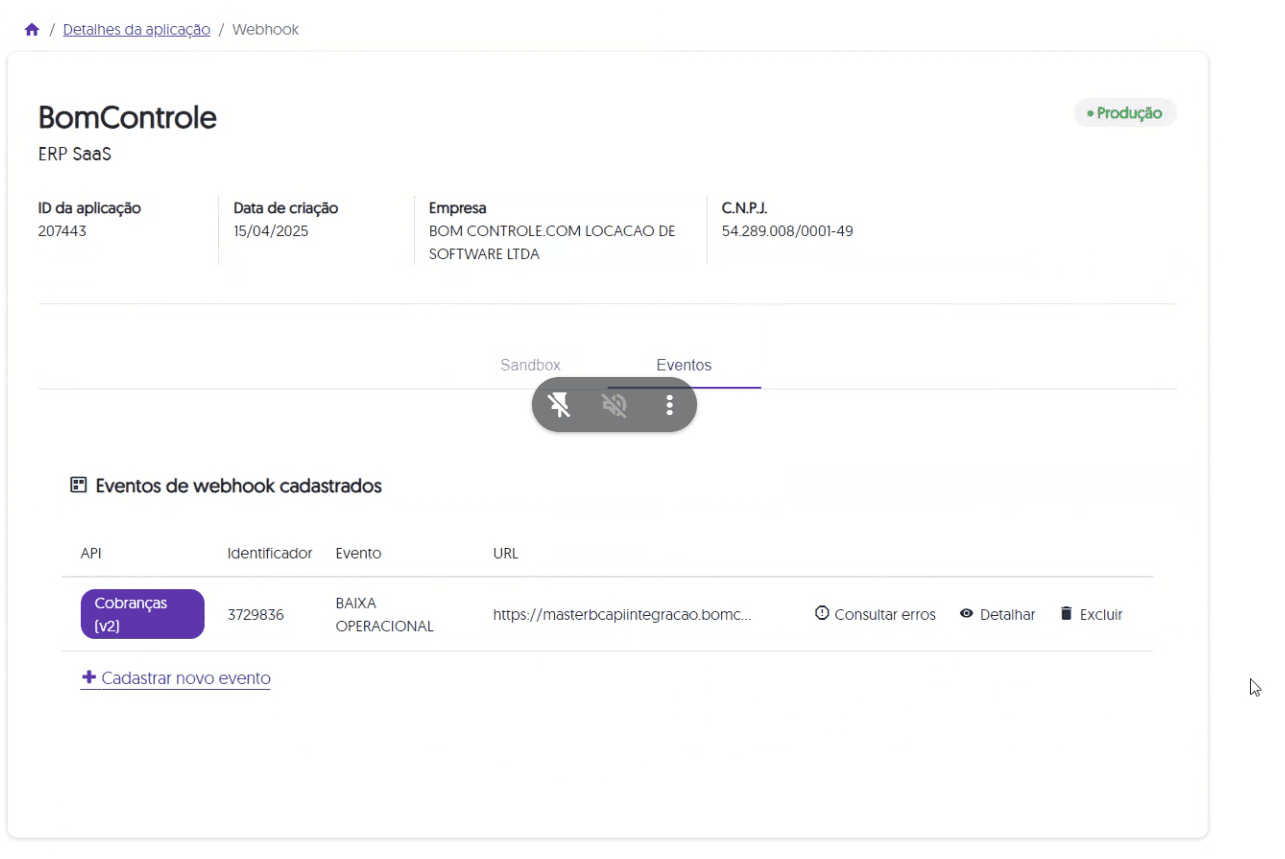Click the Produção status badge
1285x859 pixels.
(1125, 113)
